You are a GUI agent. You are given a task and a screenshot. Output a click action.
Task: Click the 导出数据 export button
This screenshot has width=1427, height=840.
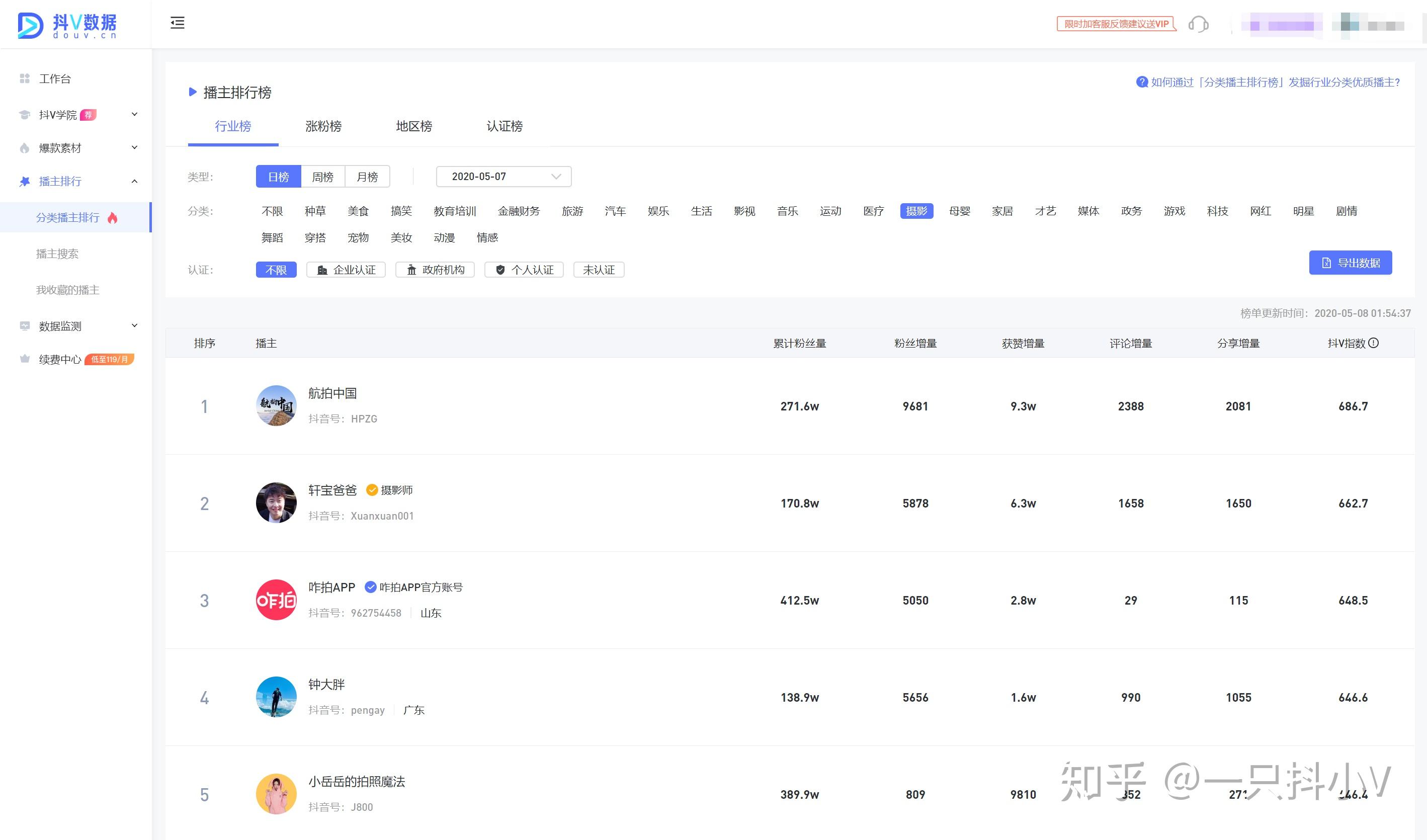click(1350, 263)
